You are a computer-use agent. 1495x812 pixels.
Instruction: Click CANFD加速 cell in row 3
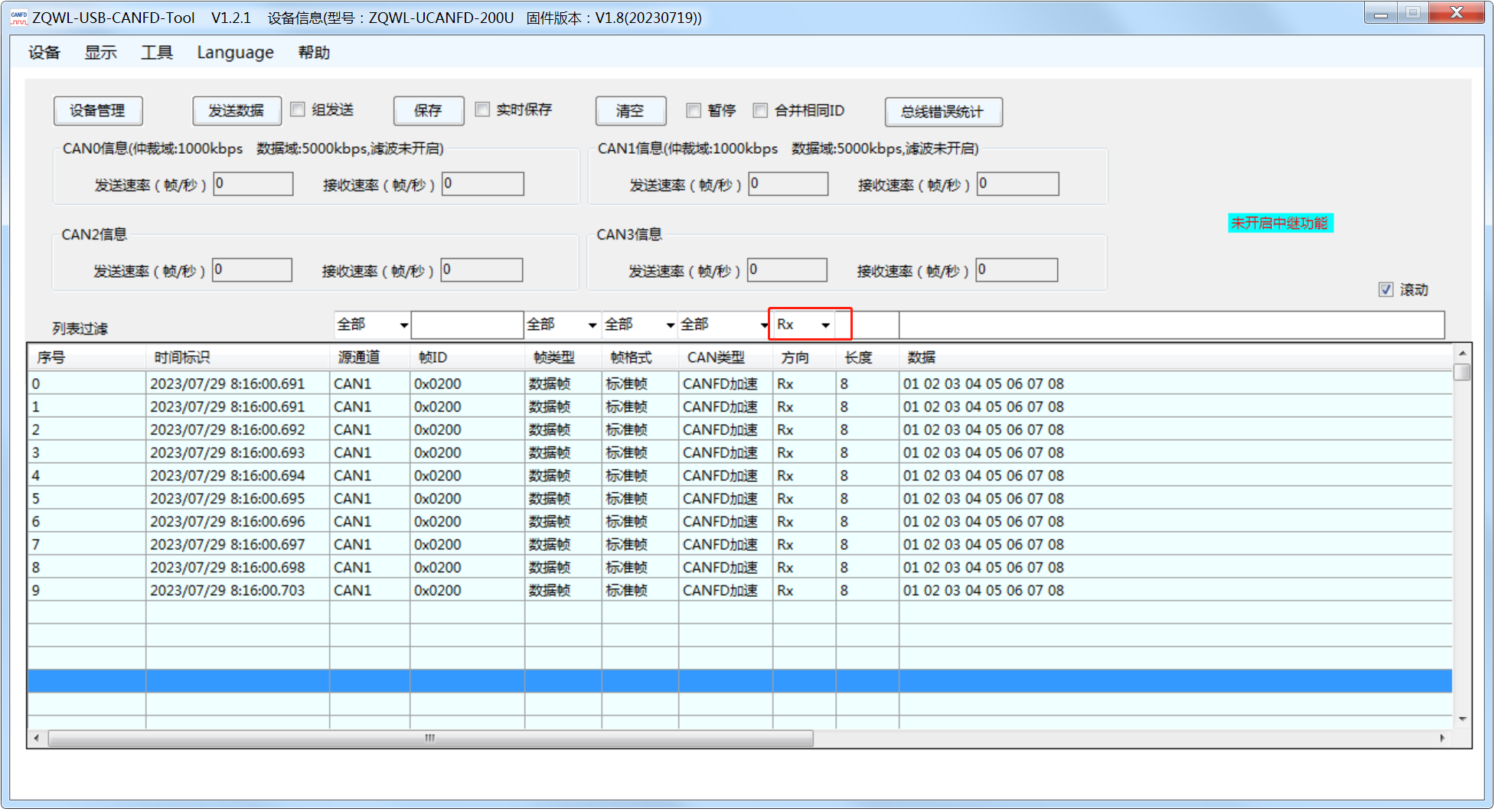(726, 452)
